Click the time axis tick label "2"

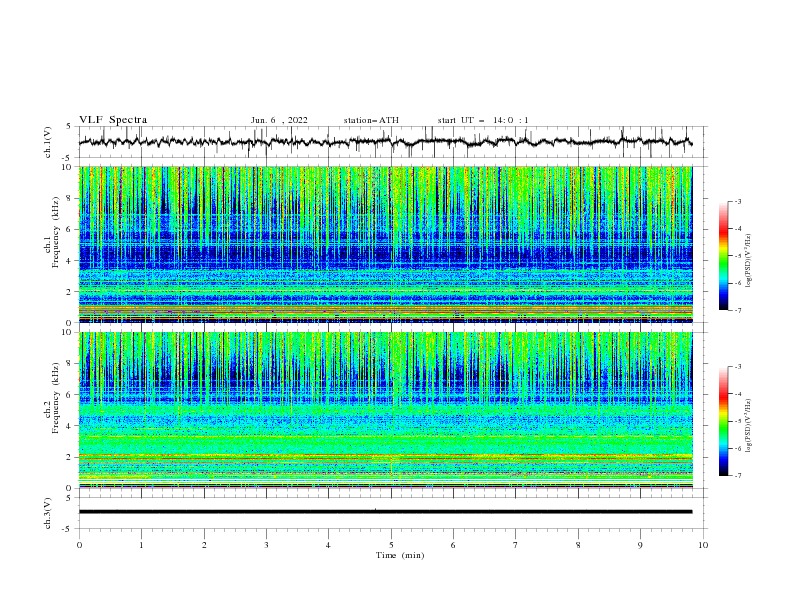(204, 545)
